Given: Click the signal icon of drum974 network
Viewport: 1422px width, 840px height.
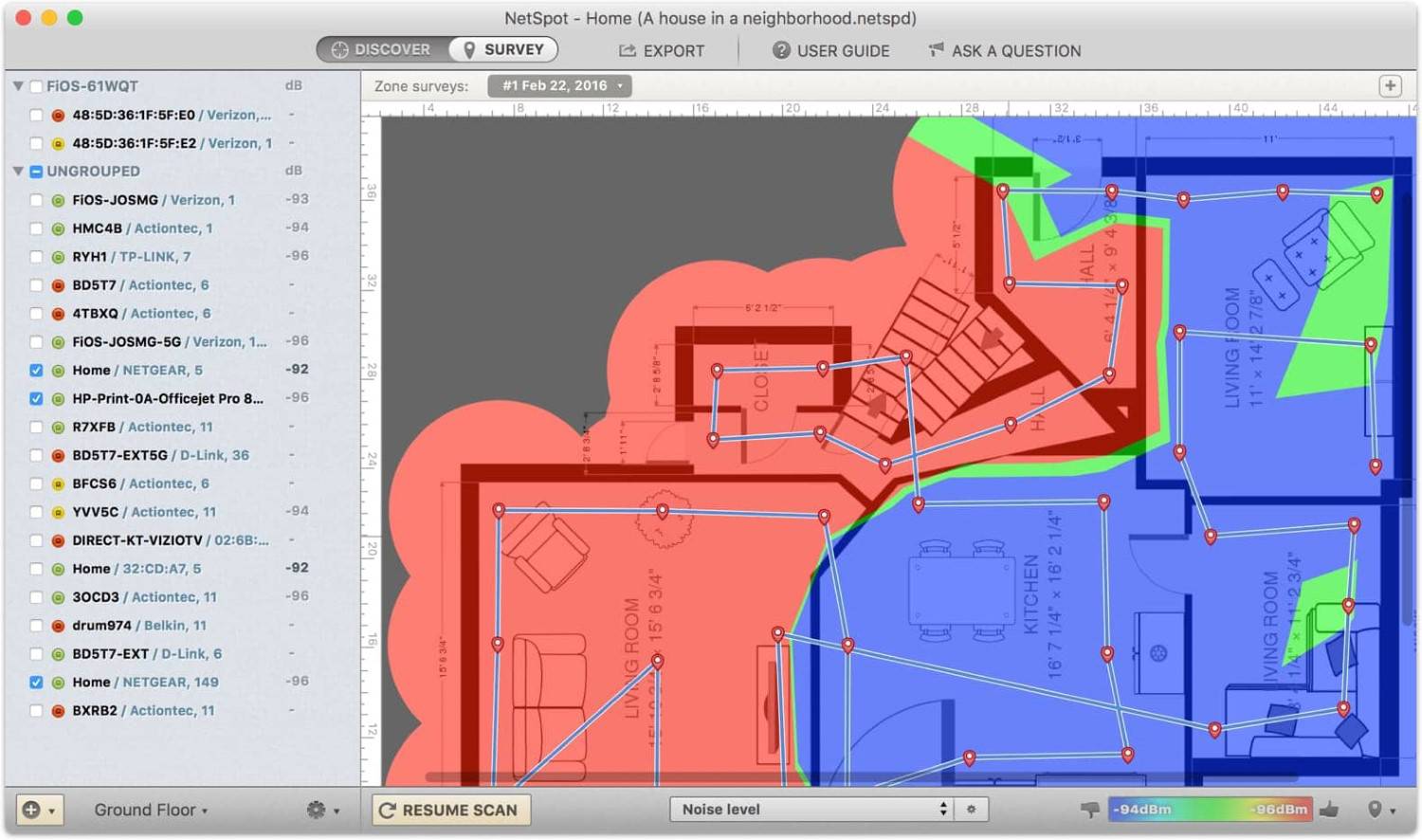Looking at the screenshot, I should [58, 626].
